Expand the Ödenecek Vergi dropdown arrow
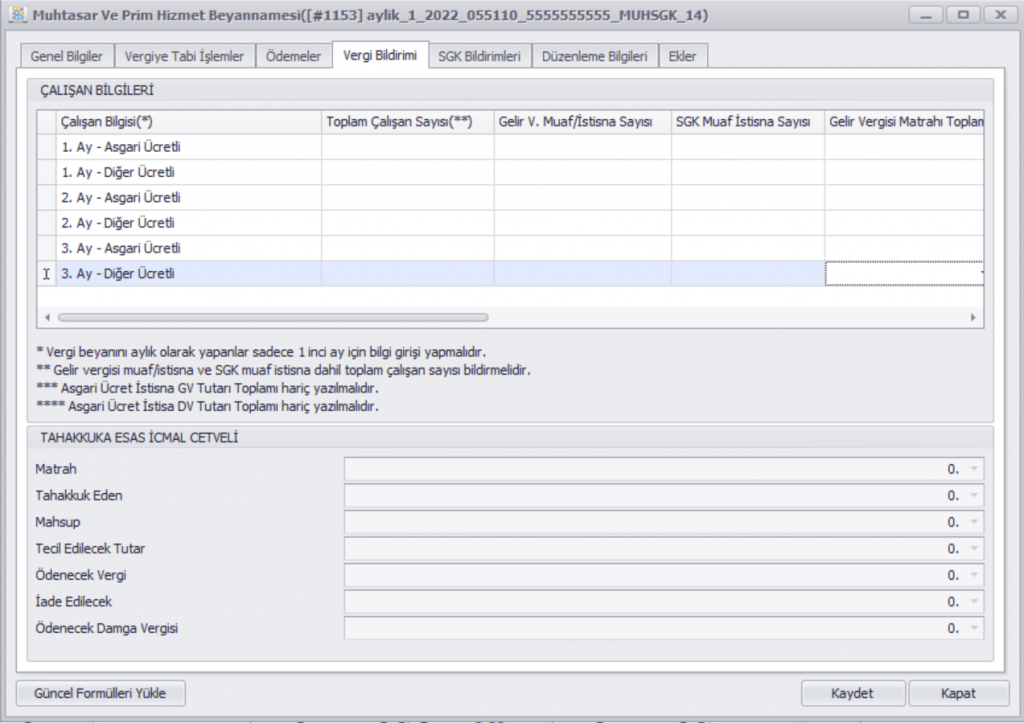The height and width of the screenshot is (723, 1024). click(x=974, y=575)
